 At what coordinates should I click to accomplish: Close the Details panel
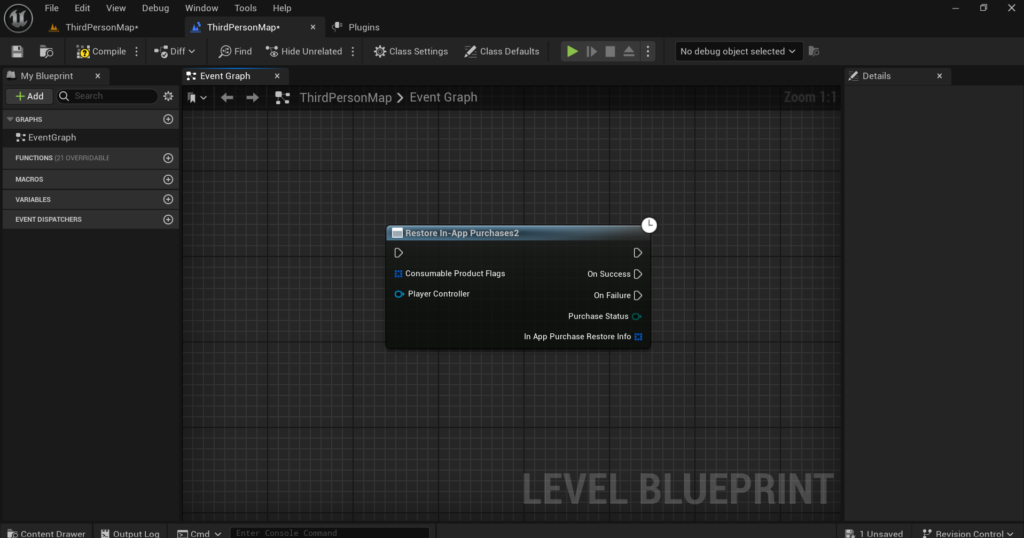point(940,76)
